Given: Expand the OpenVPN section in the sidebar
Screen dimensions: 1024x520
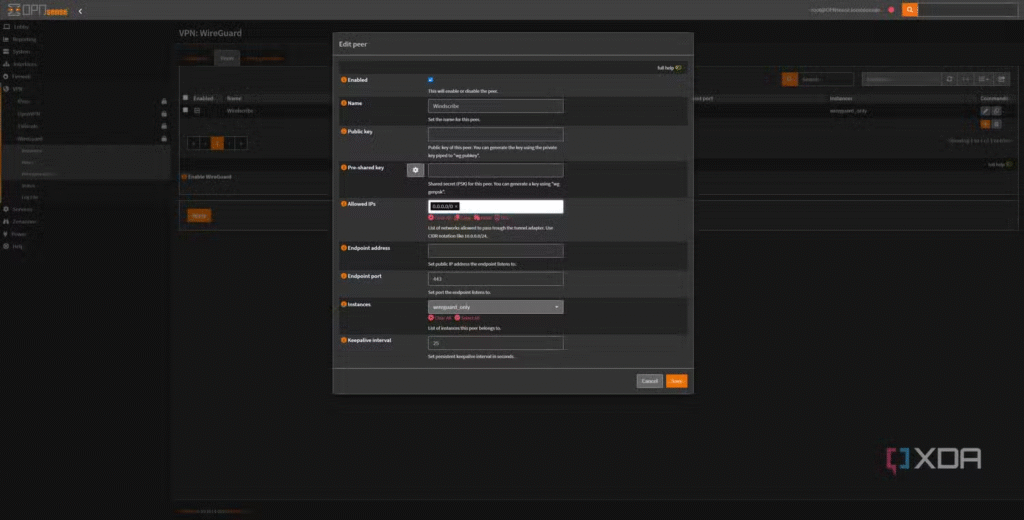Looking at the screenshot, I should [x=30, y=113].
